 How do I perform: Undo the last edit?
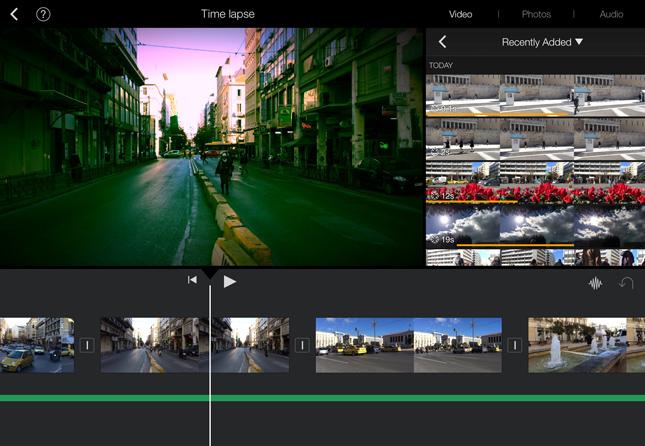[626, 283]
